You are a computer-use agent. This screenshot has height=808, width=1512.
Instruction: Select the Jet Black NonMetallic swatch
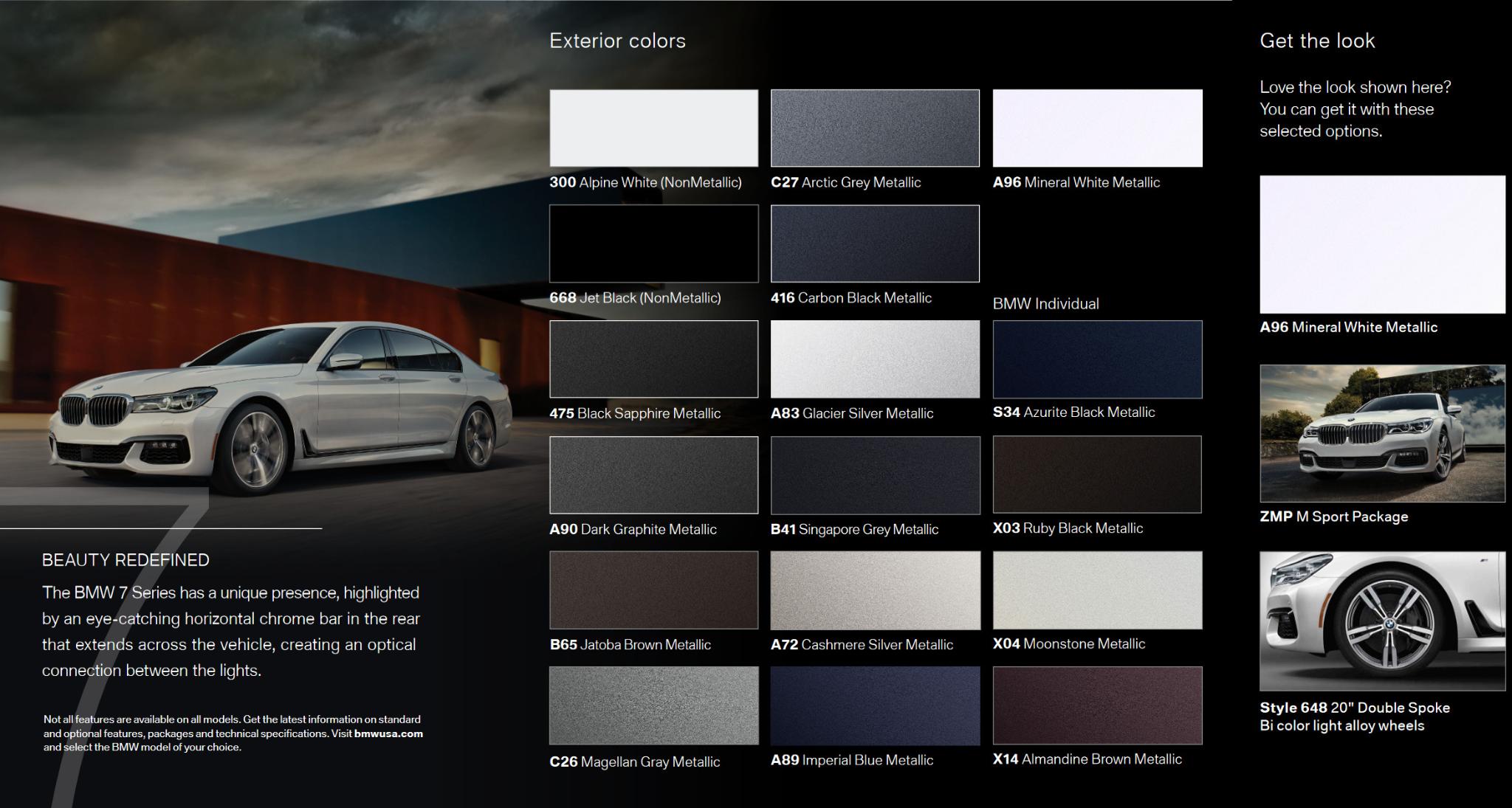click(653, 244)
